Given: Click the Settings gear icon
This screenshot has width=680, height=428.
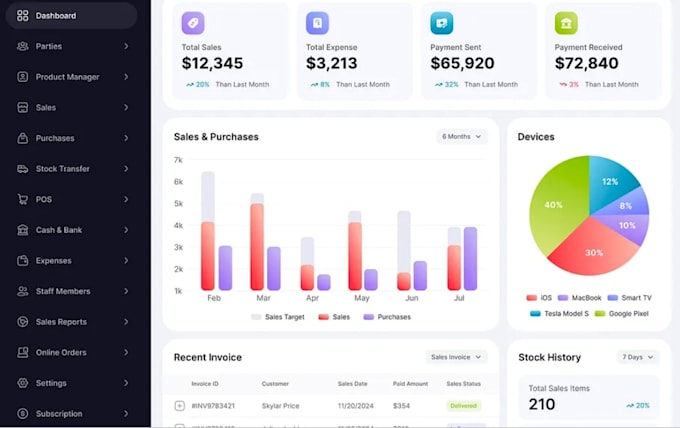Looking at the screenshot, I should pyautogui.click(x=23, y=383).
